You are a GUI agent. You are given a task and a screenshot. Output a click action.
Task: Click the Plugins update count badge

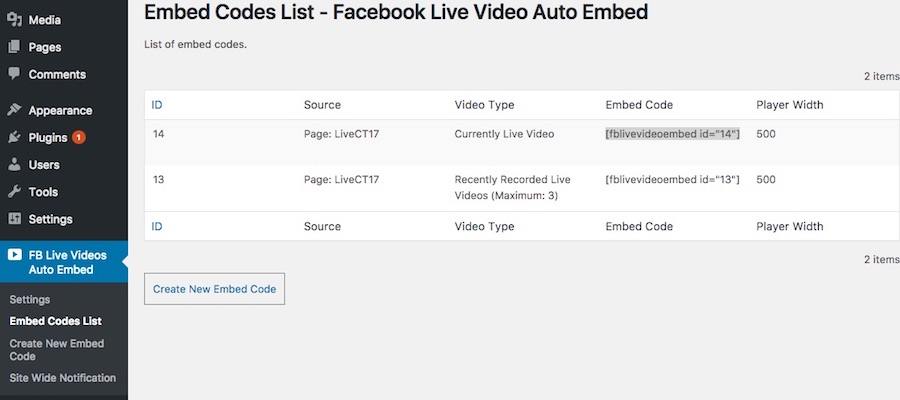(x=79, y=137)
